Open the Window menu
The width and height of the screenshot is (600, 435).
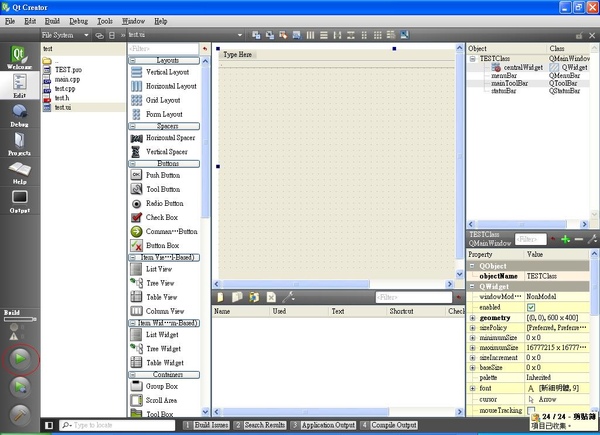point(133,21)
